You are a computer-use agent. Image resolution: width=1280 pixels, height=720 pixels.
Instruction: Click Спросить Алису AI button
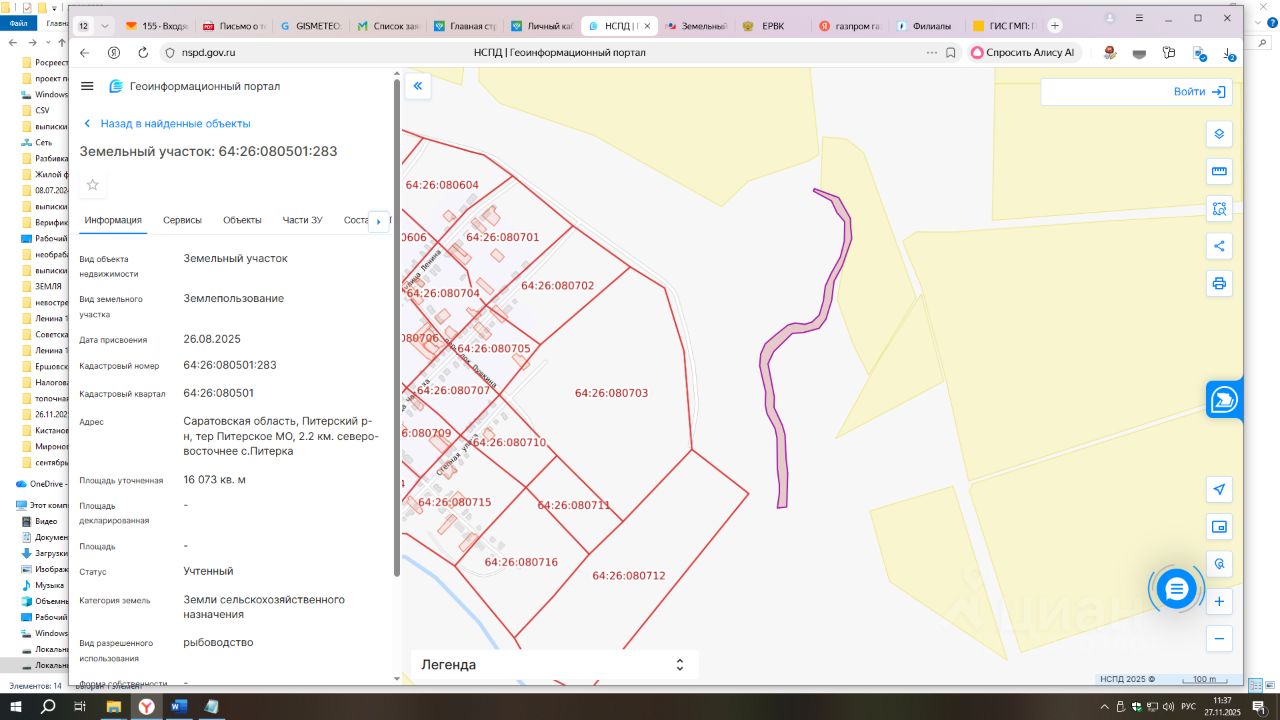(1022, 53)
